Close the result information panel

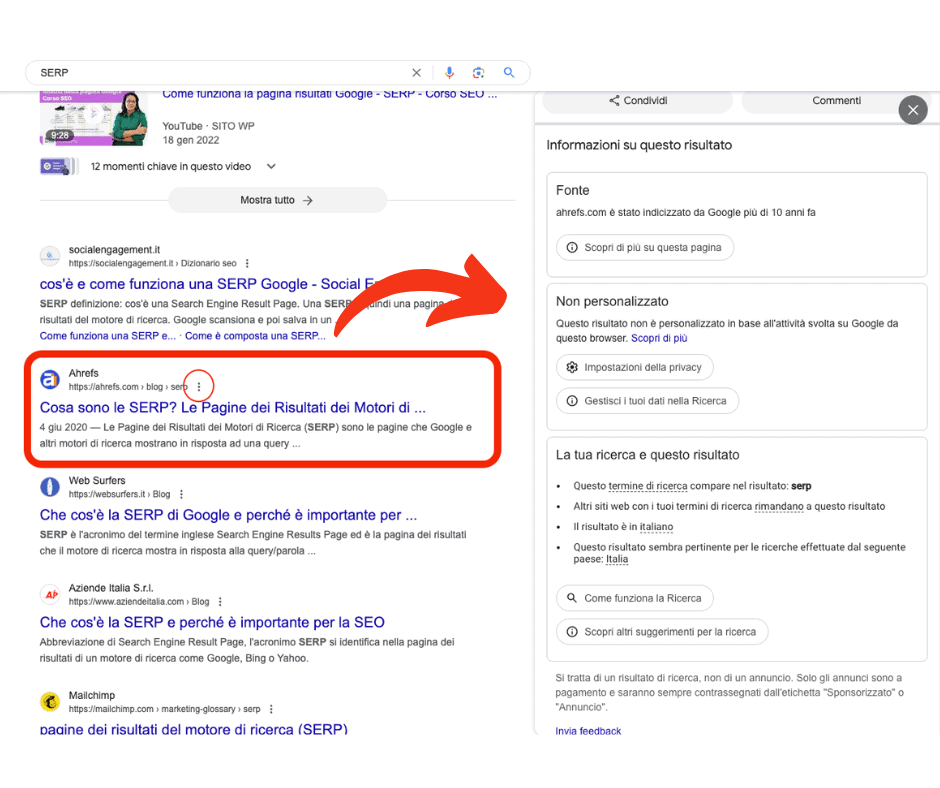pyautogui.click(x=913, y=110)
